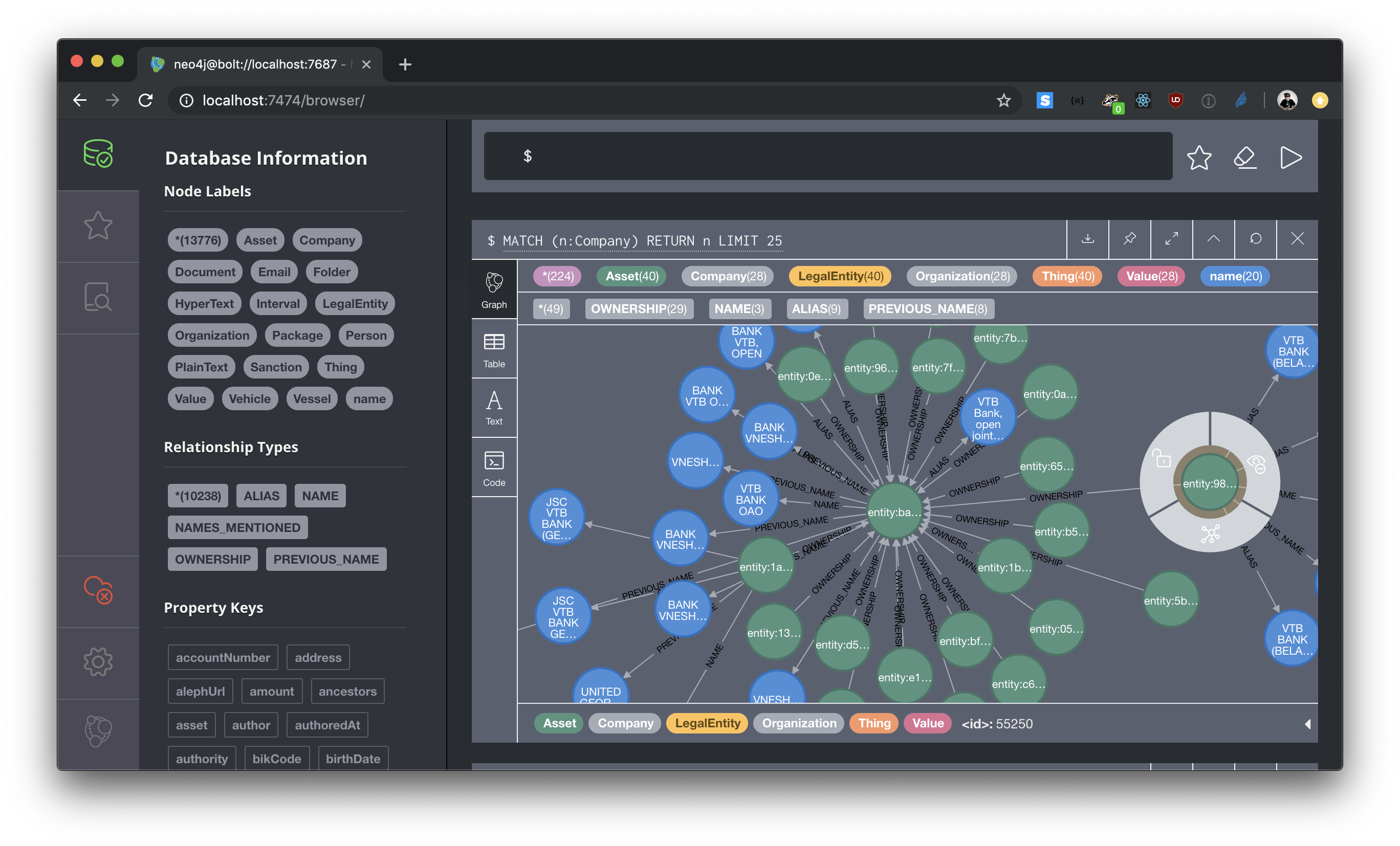The image size is (1400, 846).
Task: Open the About Neo4j sidebar icon
Action: 98,732
